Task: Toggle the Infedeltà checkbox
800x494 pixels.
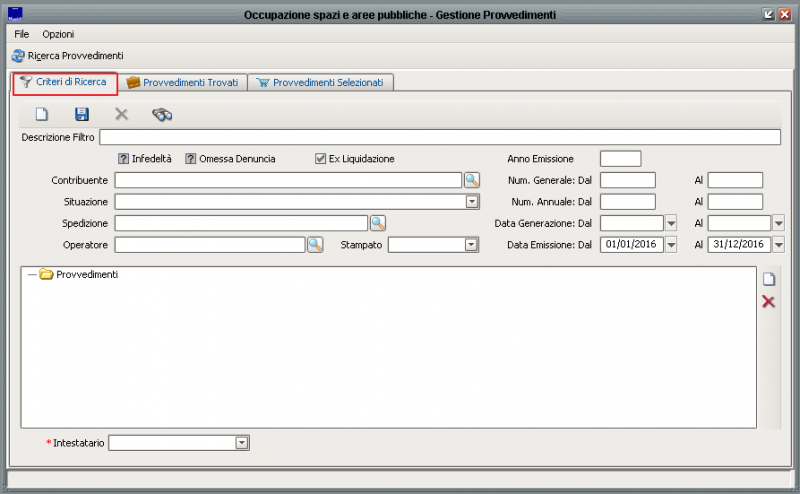Action: (124, 158)
